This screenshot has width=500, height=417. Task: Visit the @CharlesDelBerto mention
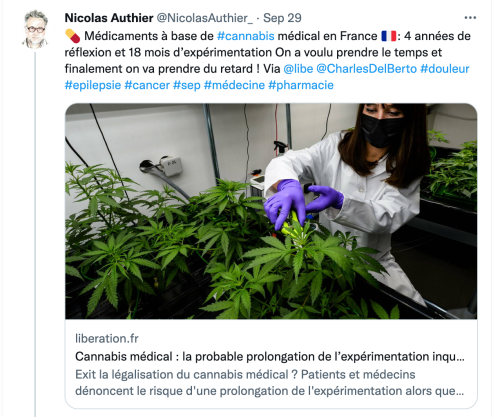[x=366, y=69]
